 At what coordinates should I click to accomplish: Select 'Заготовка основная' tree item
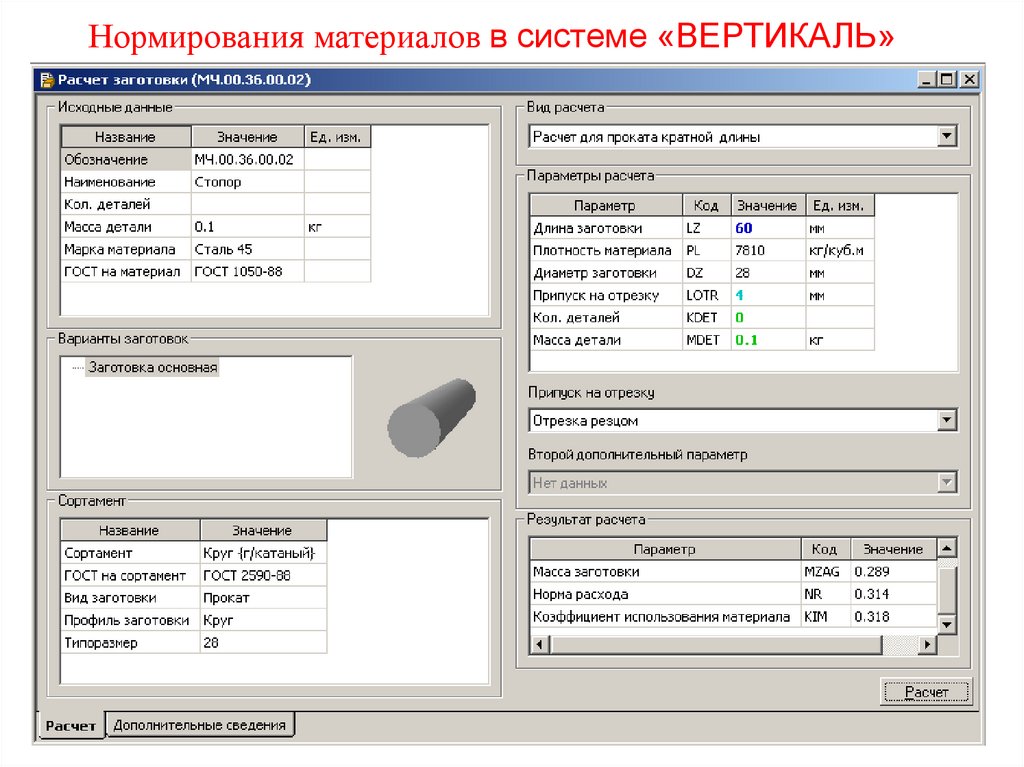tap(153, 367)
